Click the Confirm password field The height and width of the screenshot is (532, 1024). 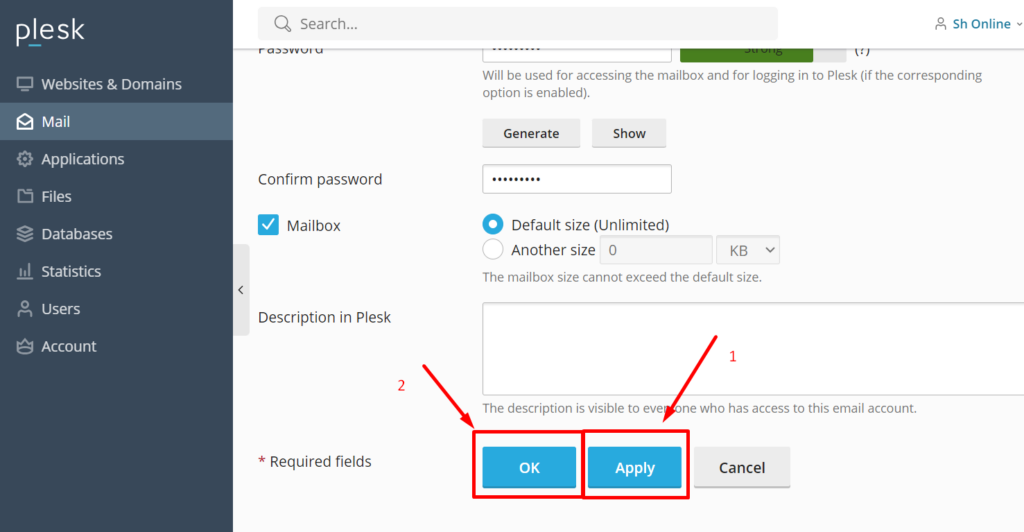click(x=577, y=179)
